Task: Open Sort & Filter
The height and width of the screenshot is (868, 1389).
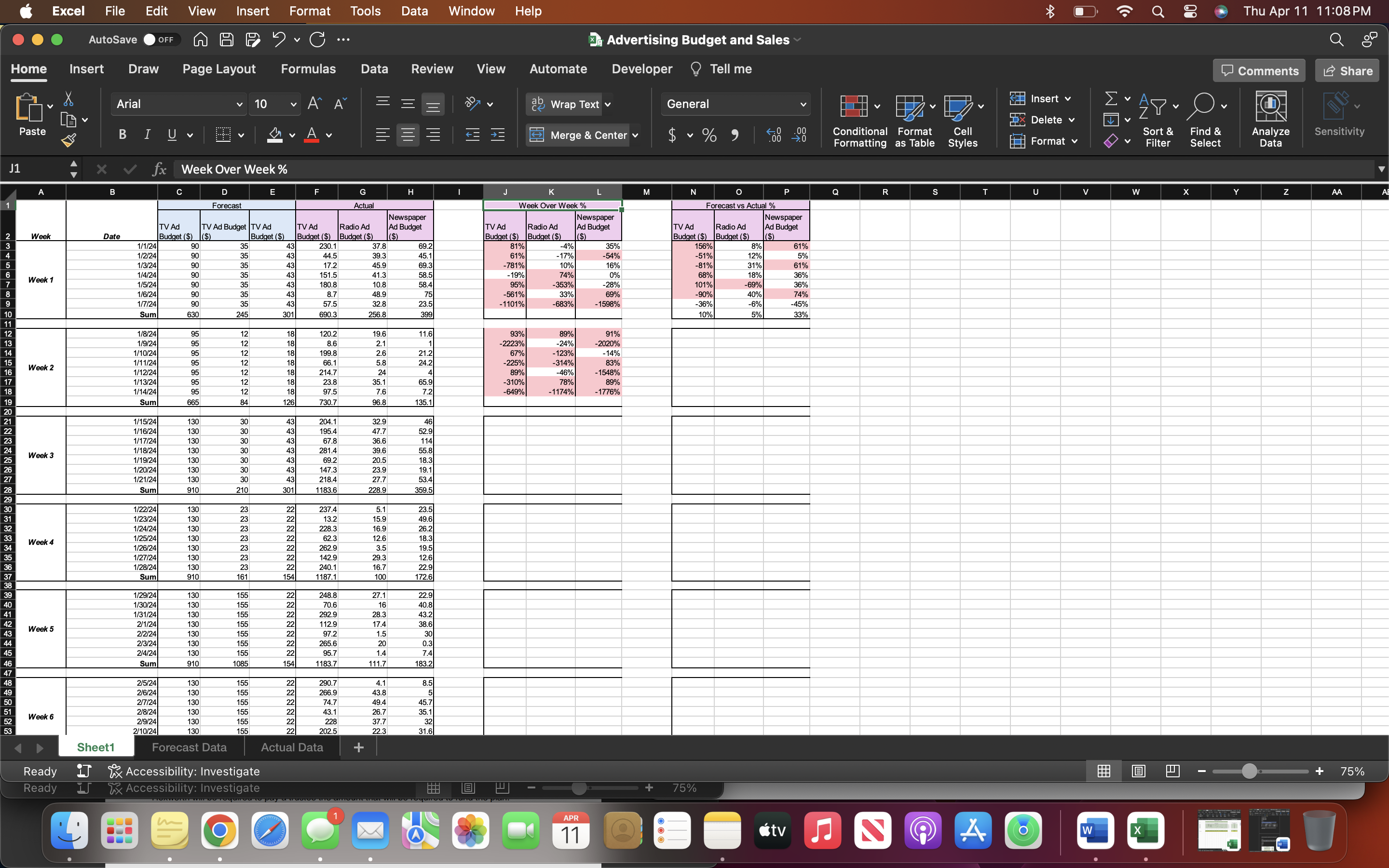Action: click(1157, 119)
